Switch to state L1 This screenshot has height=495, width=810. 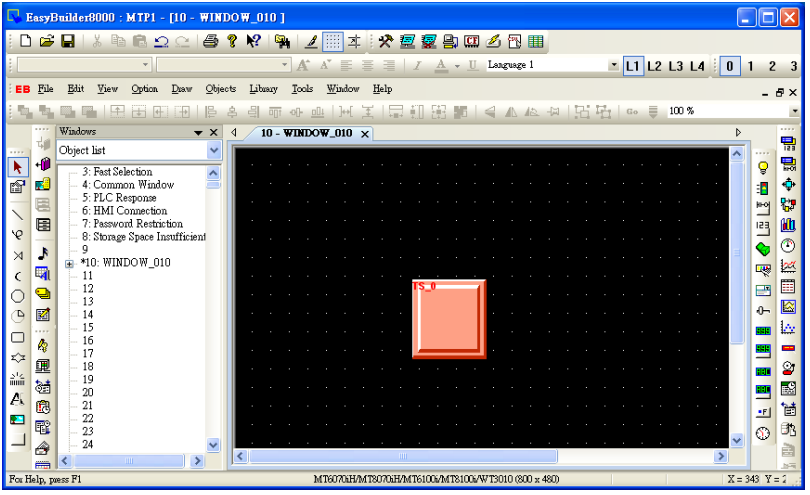tap(633, 66)
